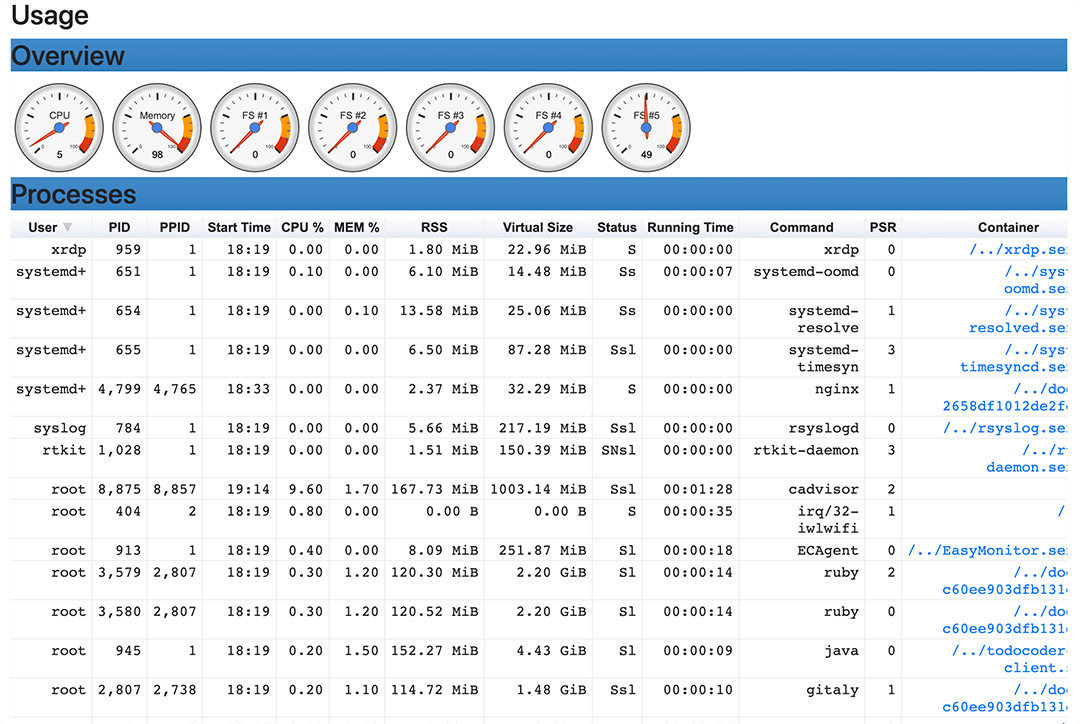
Task: Click the CPU usage gauge
Action: click(59, 128)
